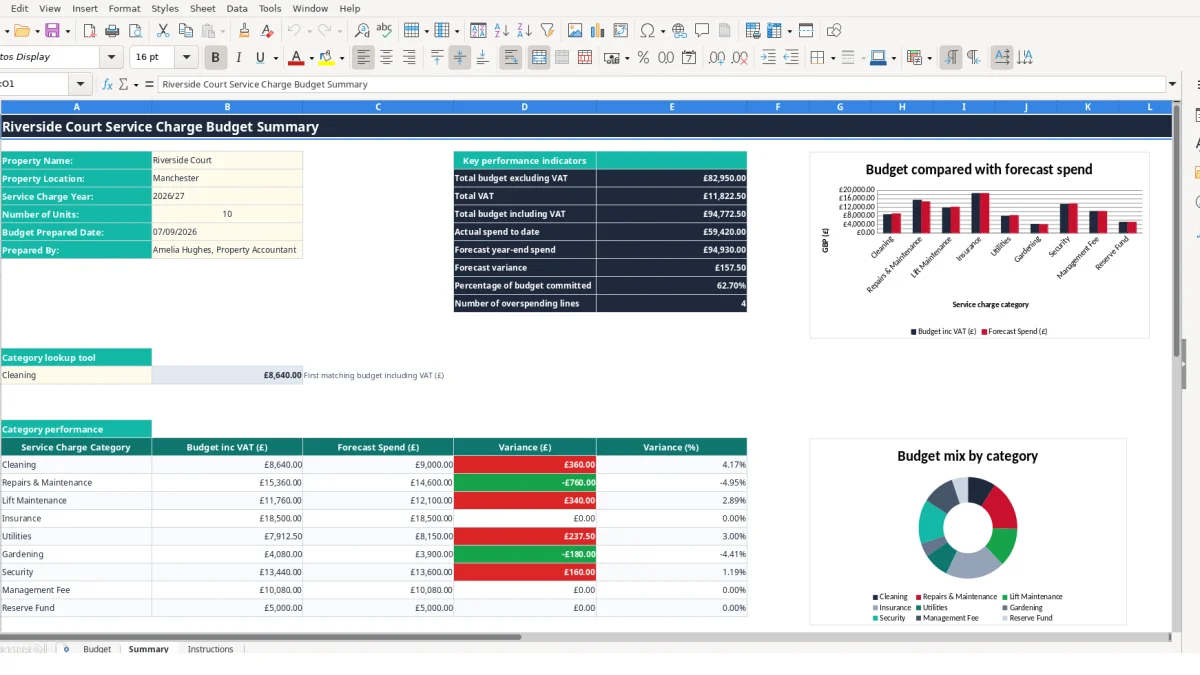Viewport: 1200px width, 675px height.
Task: Insert a comment
Action: (703, 31)
